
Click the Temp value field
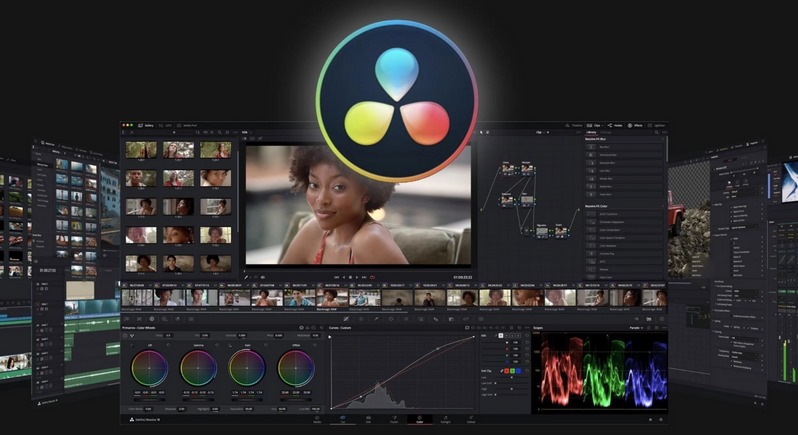[x=168, y=335]
